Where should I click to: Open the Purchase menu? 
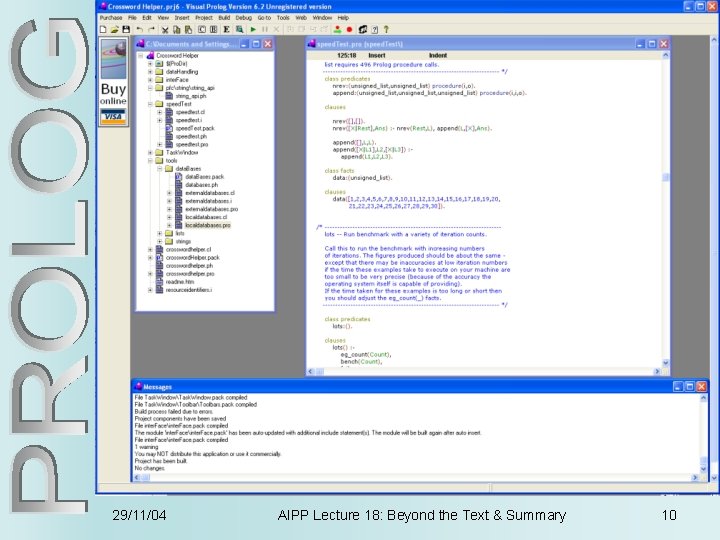point(111,17)
